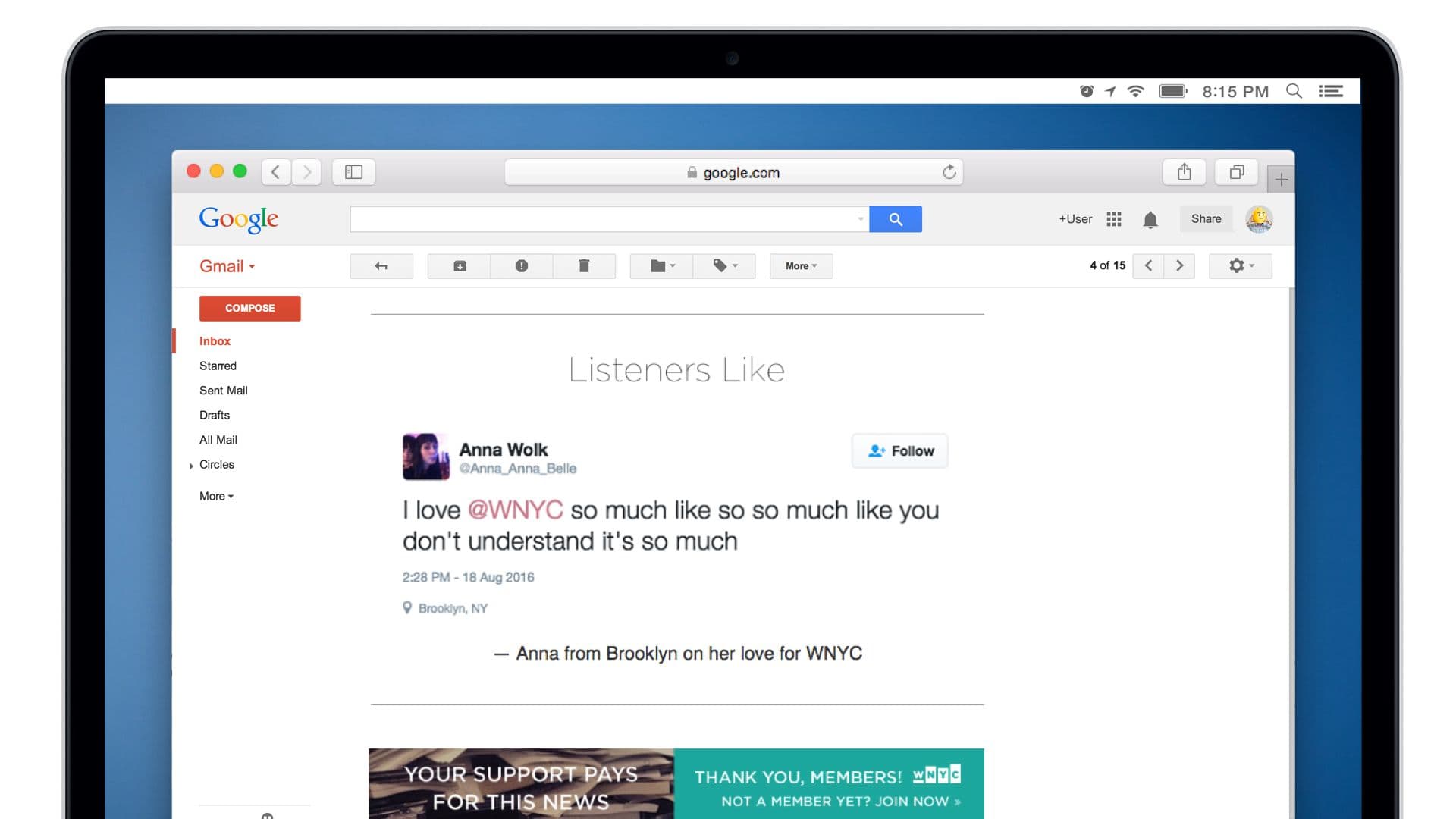
Task: Expand the settings gear dropdown
Action: coord(1240,265)
